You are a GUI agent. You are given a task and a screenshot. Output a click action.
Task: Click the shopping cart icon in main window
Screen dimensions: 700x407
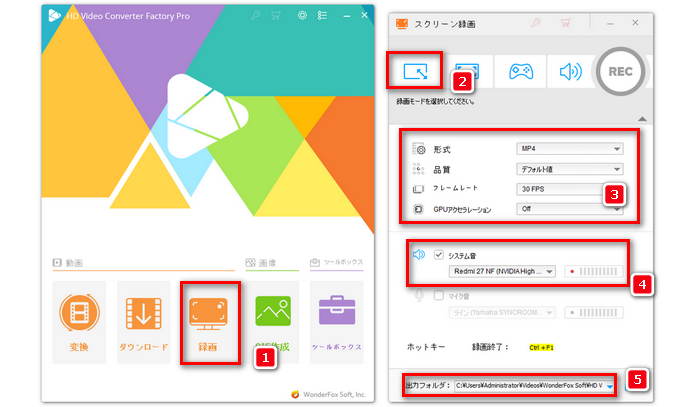point(276,16)
